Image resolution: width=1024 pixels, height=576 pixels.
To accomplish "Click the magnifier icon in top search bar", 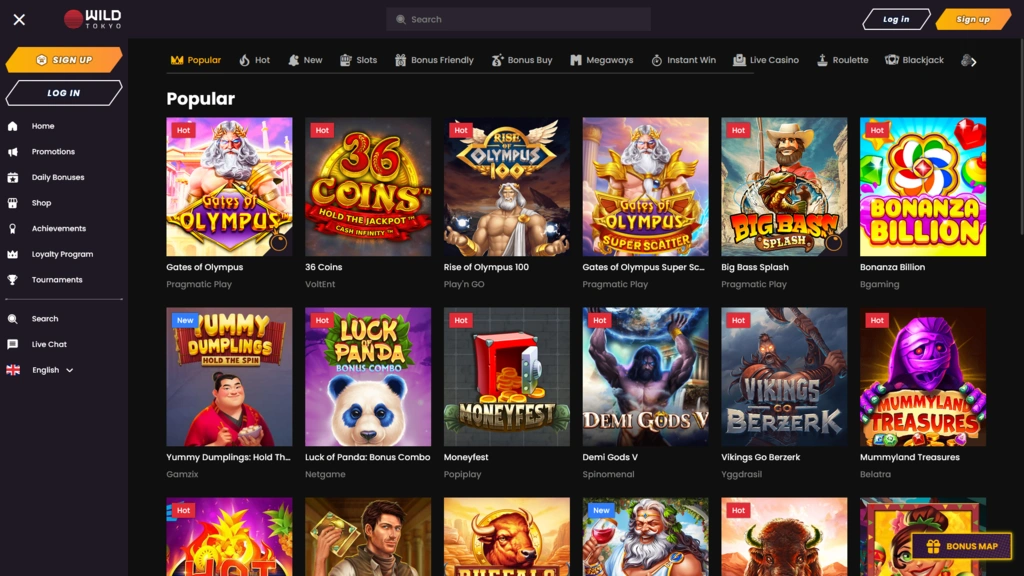I will (401, 20).
